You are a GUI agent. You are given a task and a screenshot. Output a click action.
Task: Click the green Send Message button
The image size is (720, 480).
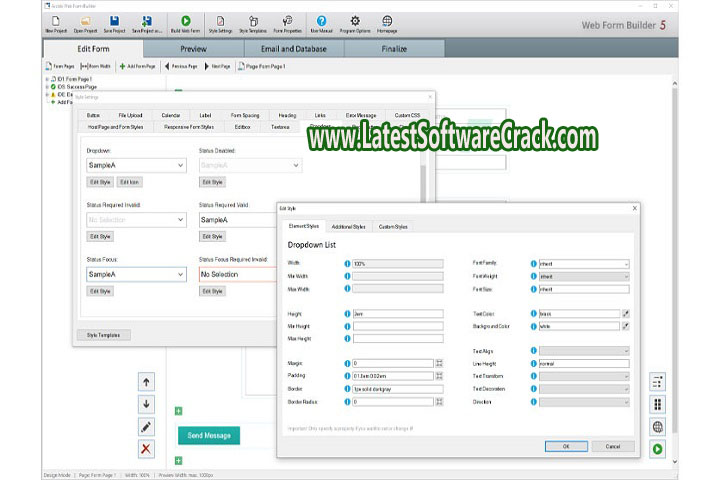point(209,435)
